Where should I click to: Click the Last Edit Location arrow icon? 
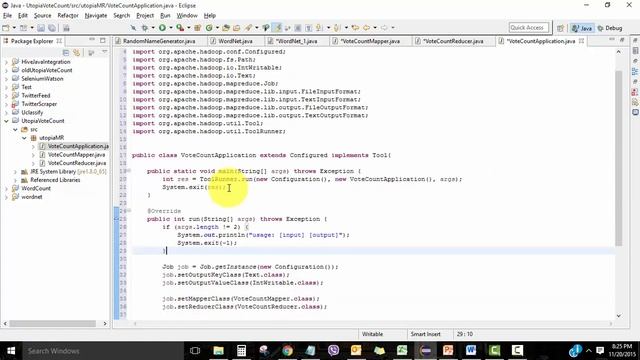click(x=355, y=28)
